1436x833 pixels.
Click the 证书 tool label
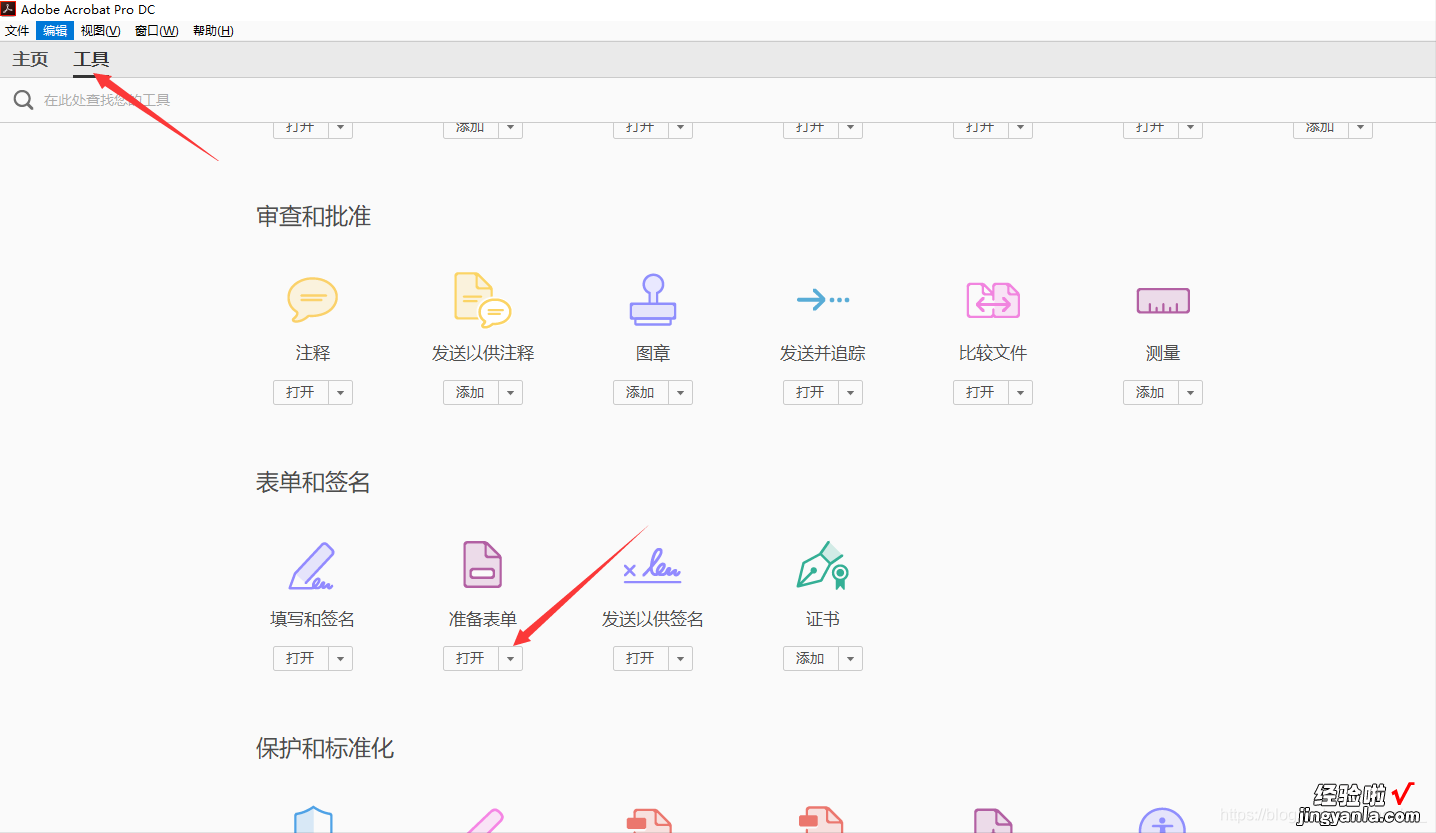click(823, 619)
